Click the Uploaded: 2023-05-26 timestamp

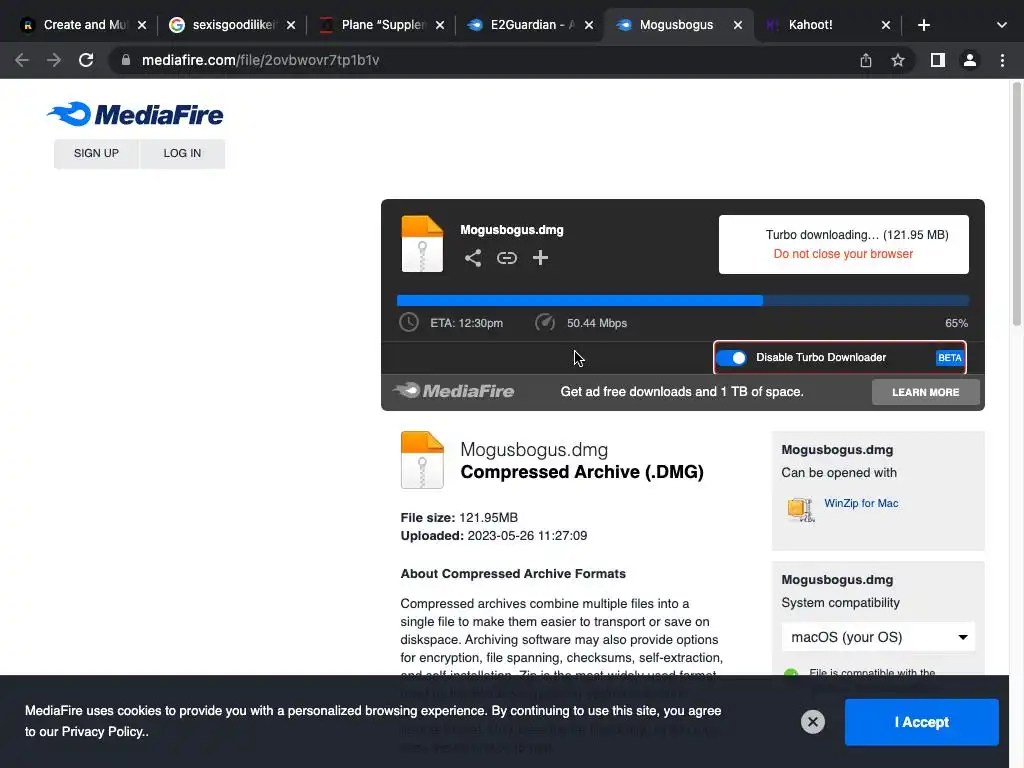point(494,536)
